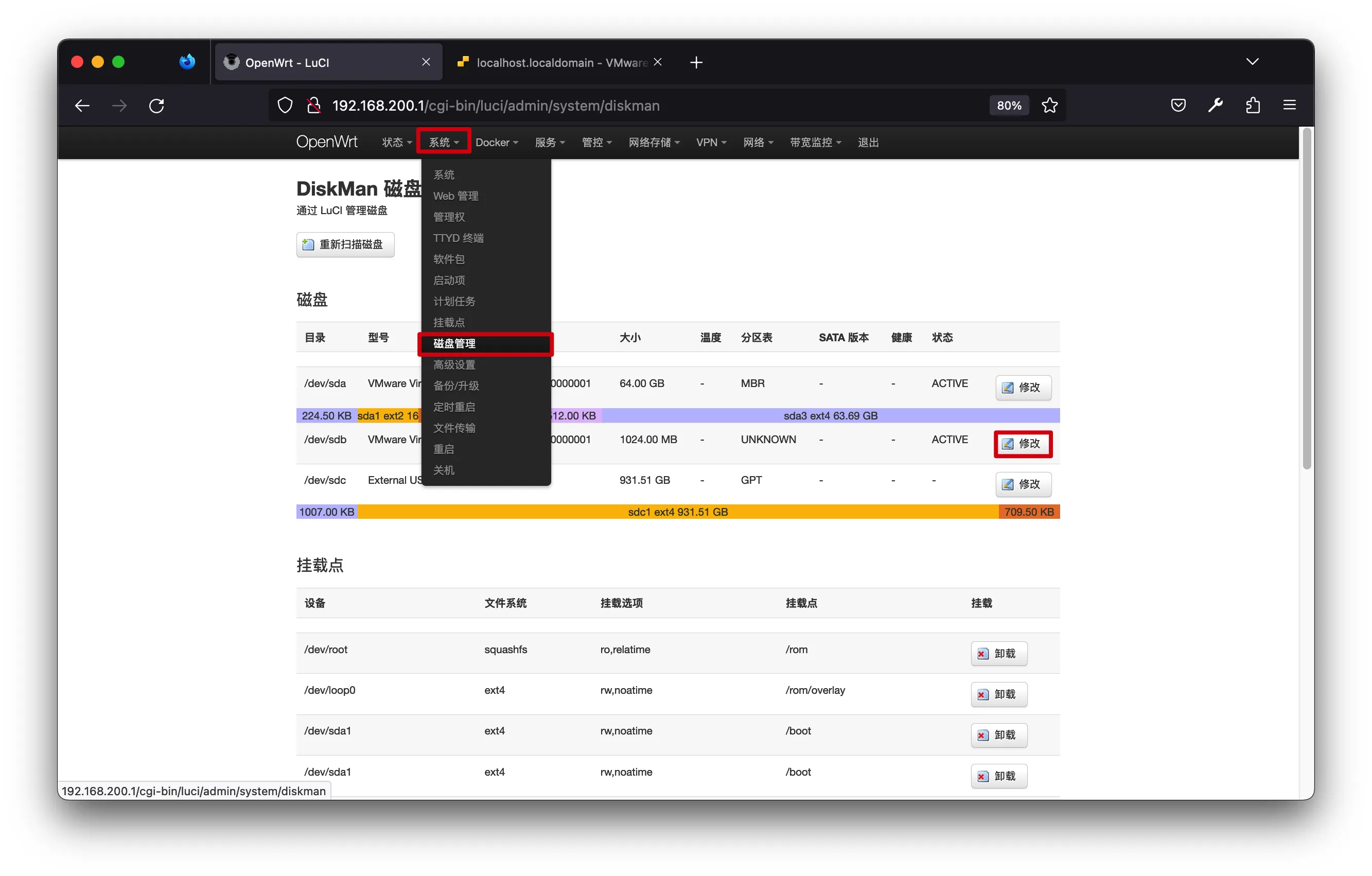Click the 重新扫描磁盘 rescan button
1372x876 pixels.
[x=345, y=244]
